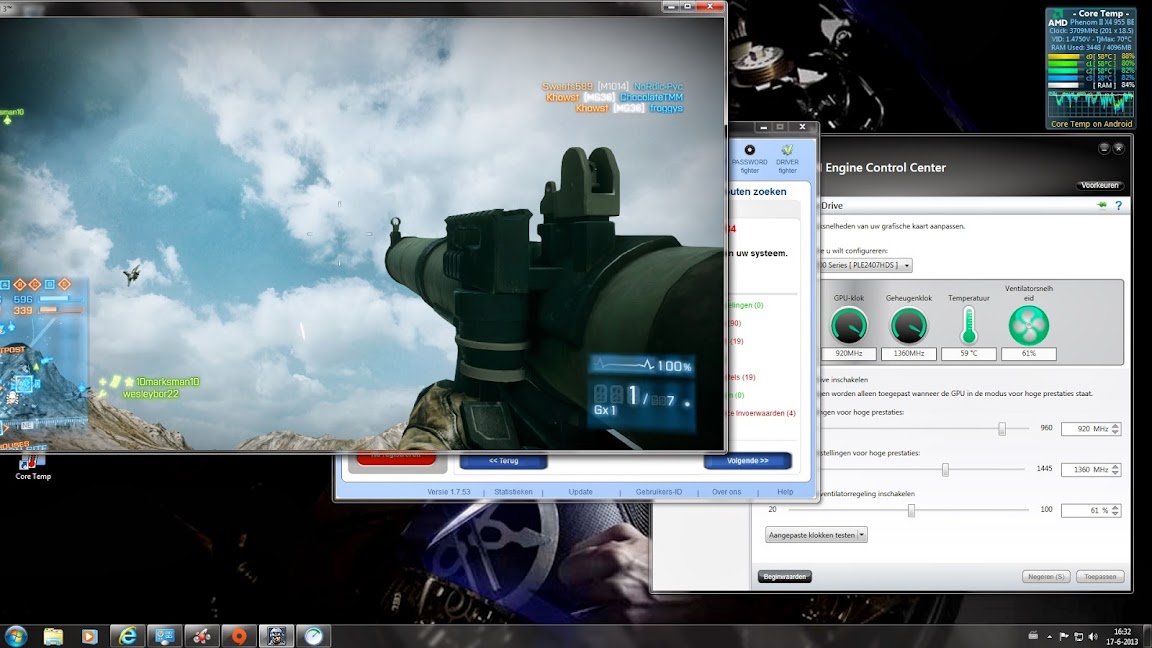Screen dimensions: 1152x648
Task: Switch to Internet Explorer on taskbar
Action: [x=128, y=636]
